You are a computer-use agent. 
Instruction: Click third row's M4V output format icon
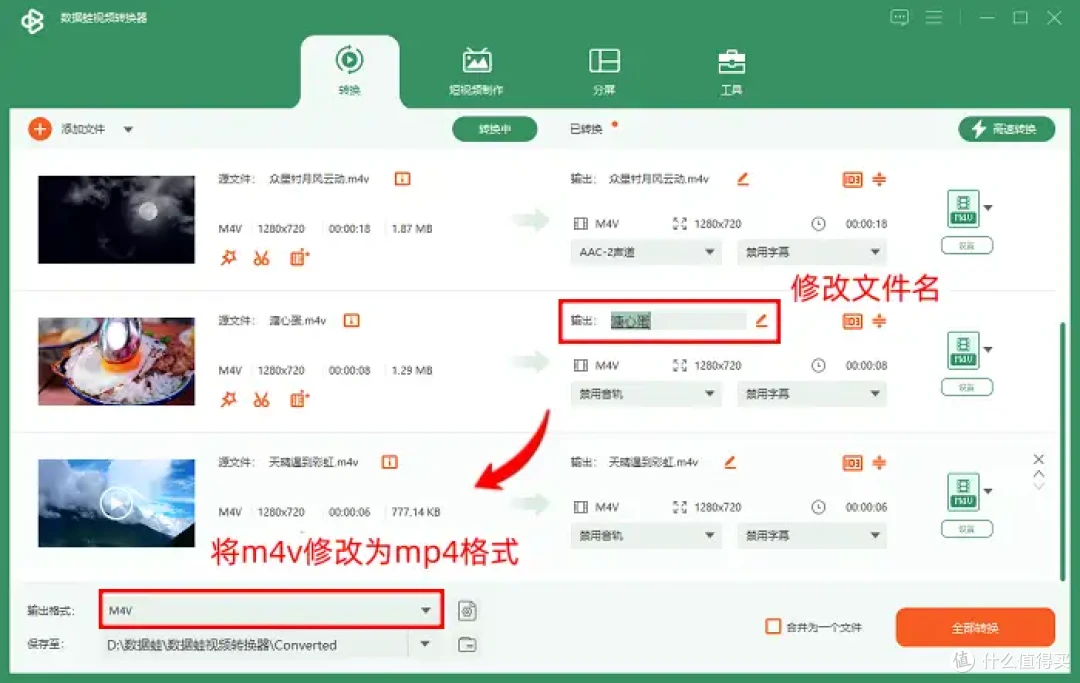[x=963, y=492]
